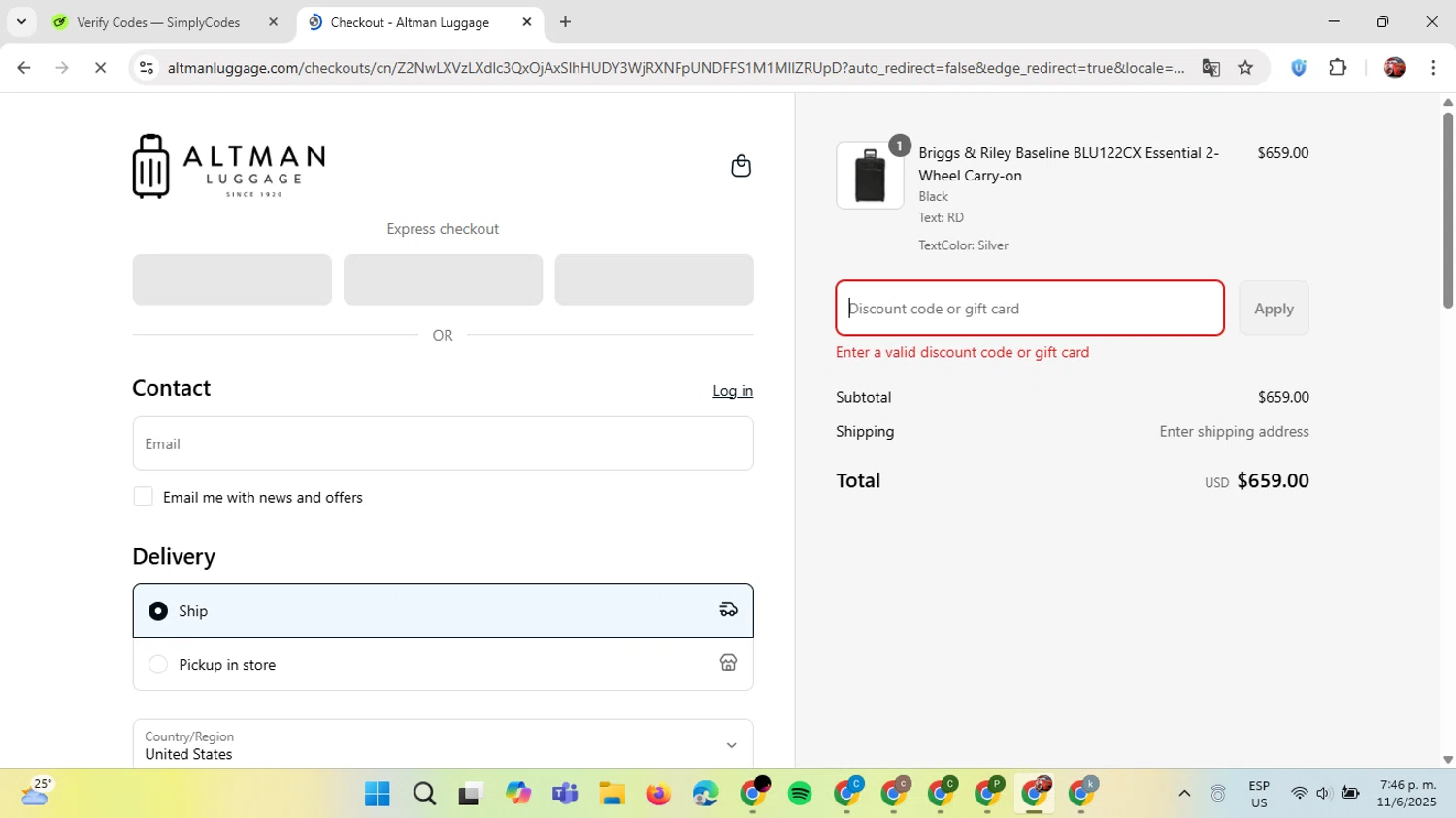The width and height of the screenshot is (1456, 818).
Task: Close the Verify Codes — SimplyCodes tab
Action: coord(273,22)
